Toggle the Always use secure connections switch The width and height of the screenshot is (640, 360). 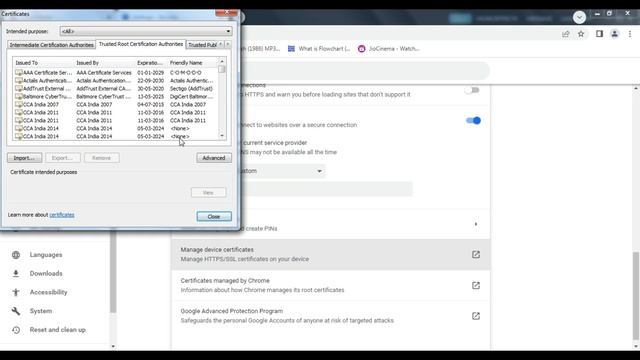[472, 90]
